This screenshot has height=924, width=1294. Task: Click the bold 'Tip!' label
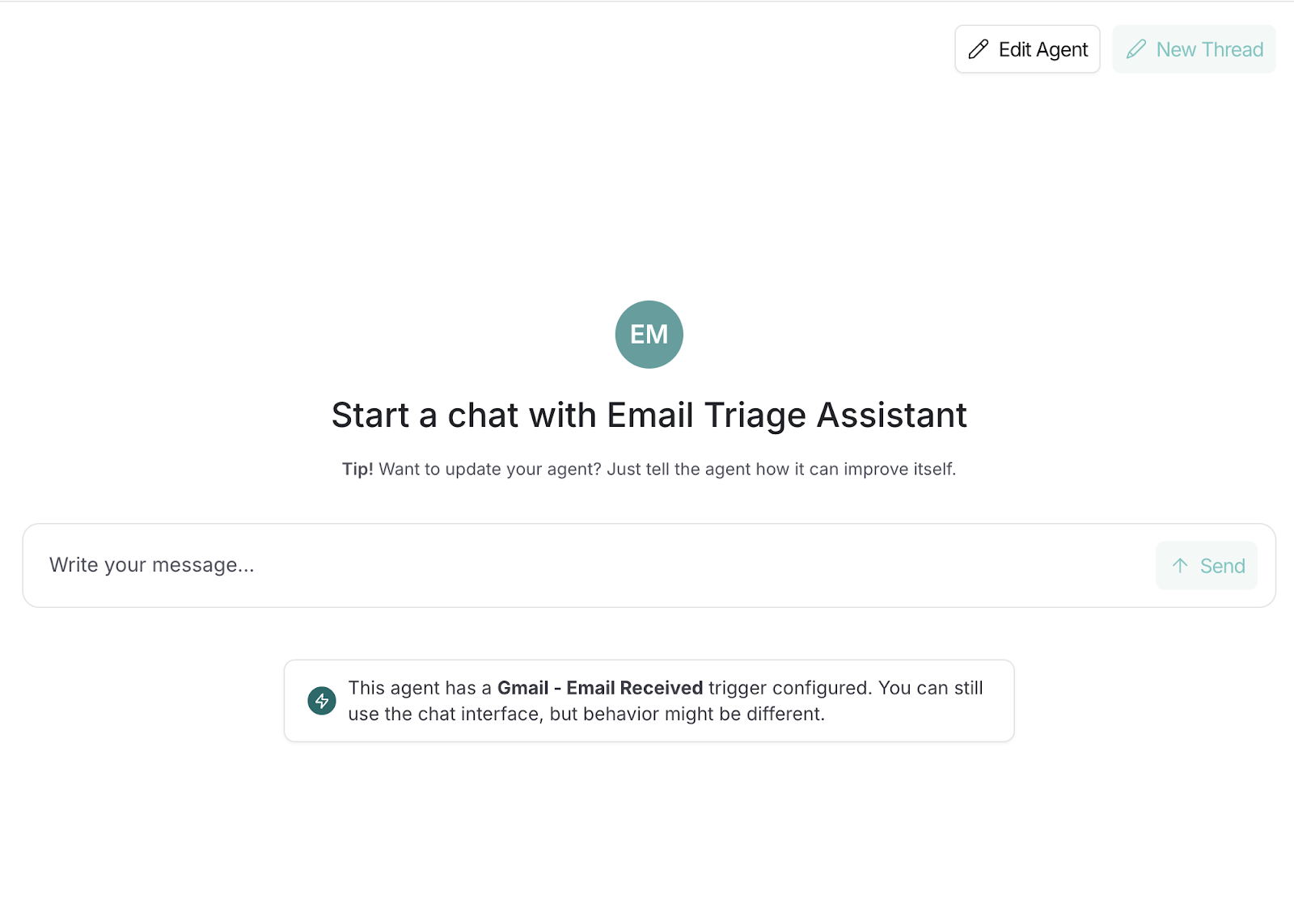pyautogui.click(x=357, y=470)
